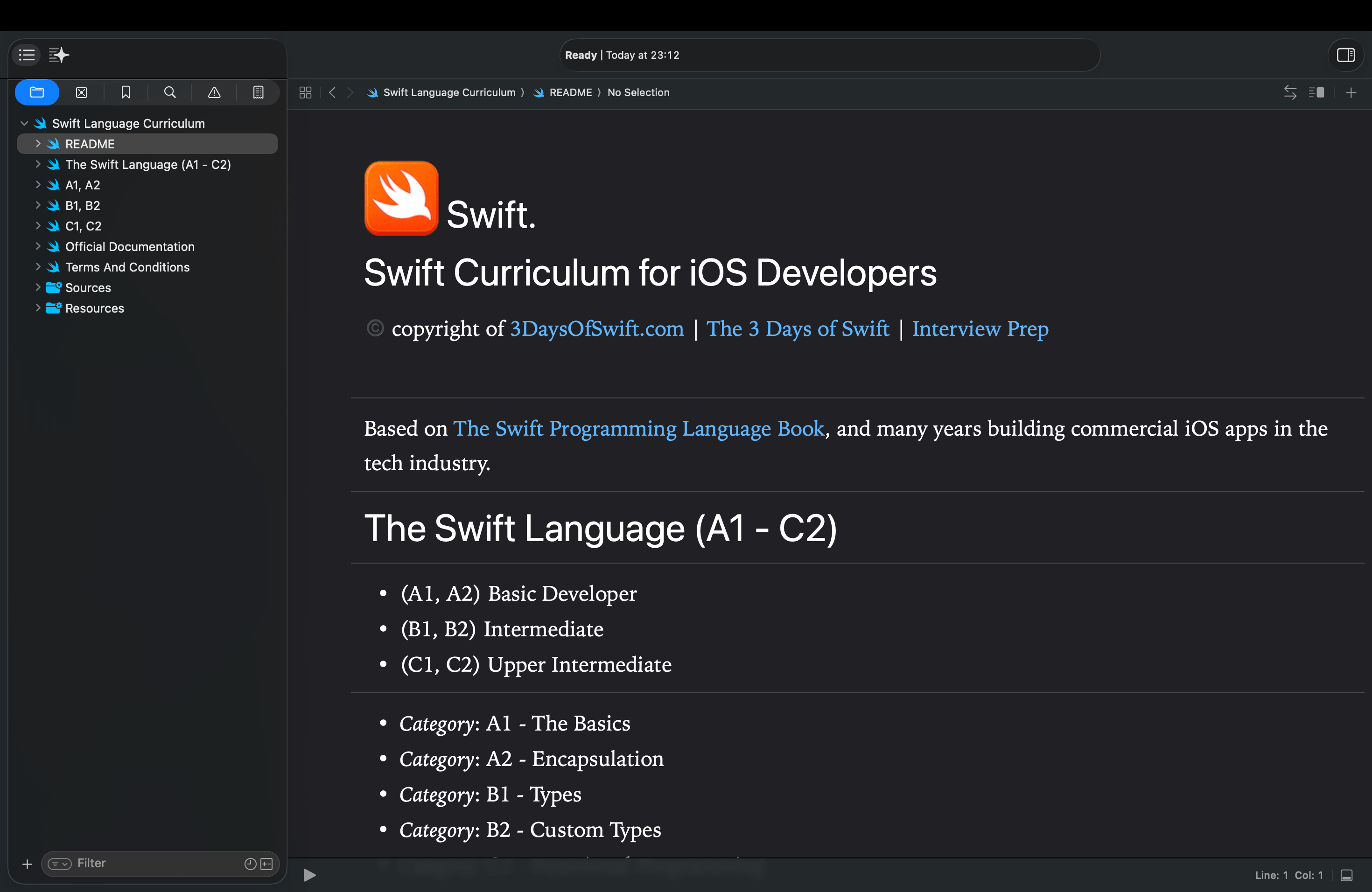Viewport: 1372px width, 892px height.
Task: Open the Find navigator with magnifying glass
Action: (x=169, y=92)
